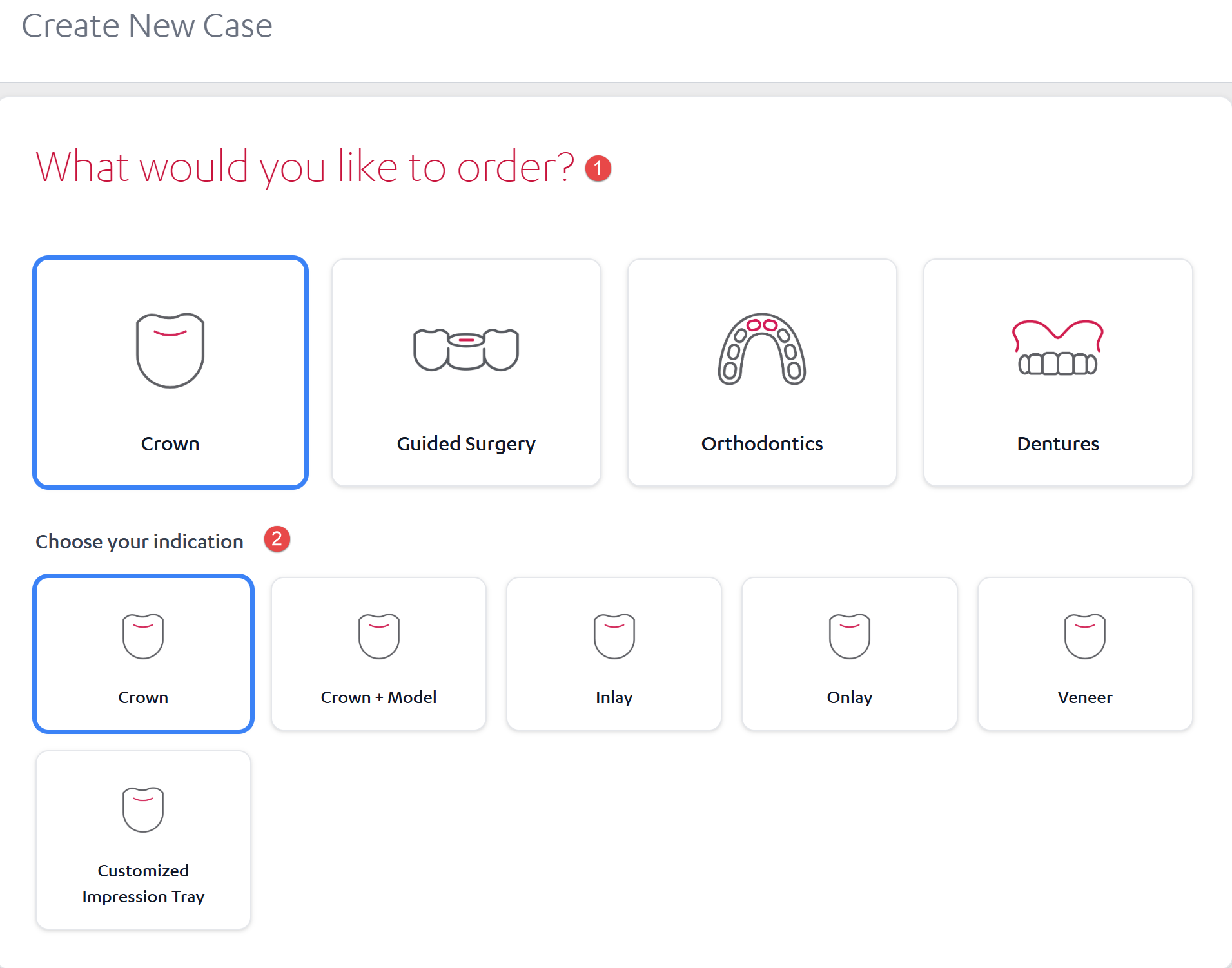This screenshot has width=1232, height=968.
Task: Select the Customized Impression Tray icon
Action: coord(143,809)
